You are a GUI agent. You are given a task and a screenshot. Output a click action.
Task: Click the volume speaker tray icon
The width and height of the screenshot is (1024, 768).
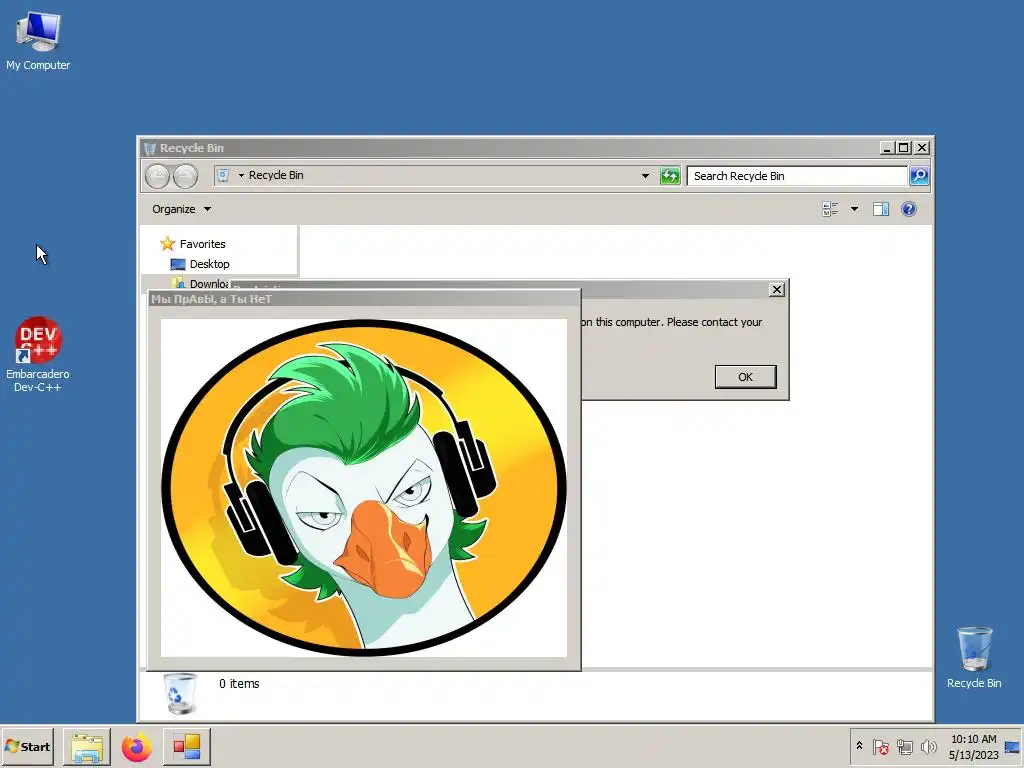(x=928, y=746)
